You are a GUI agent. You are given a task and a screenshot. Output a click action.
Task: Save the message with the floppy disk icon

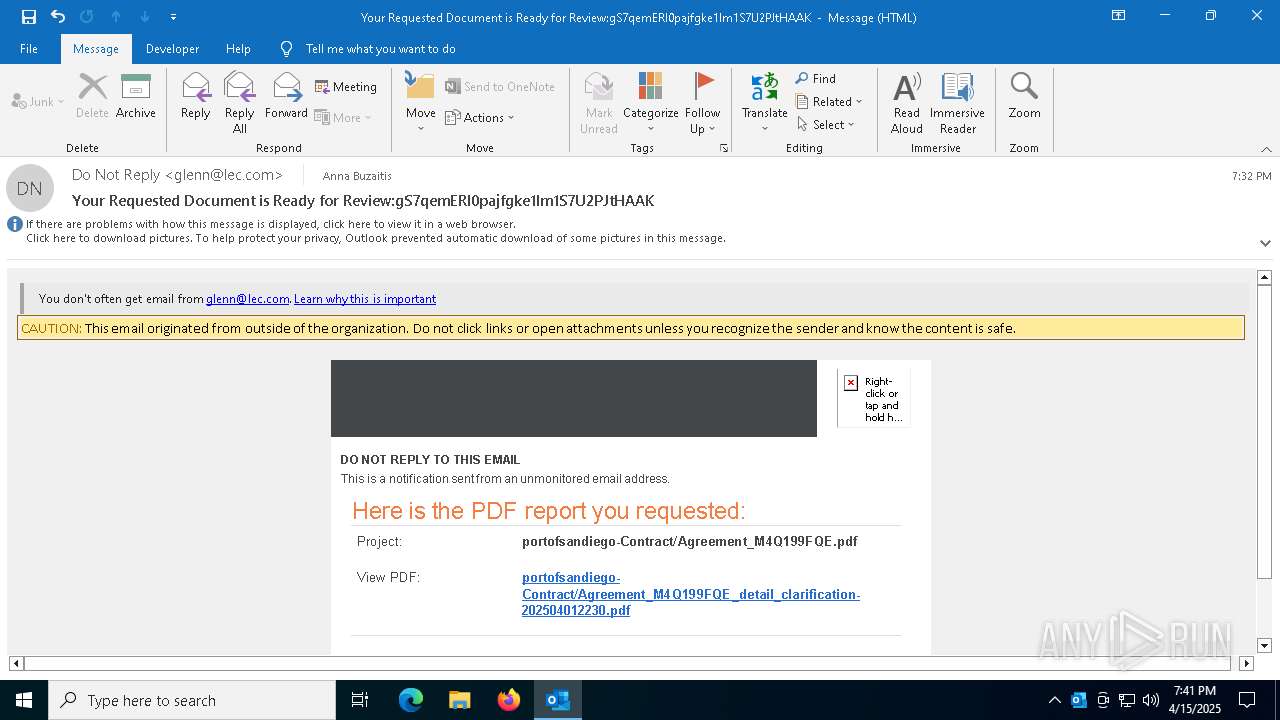(29, 16)
